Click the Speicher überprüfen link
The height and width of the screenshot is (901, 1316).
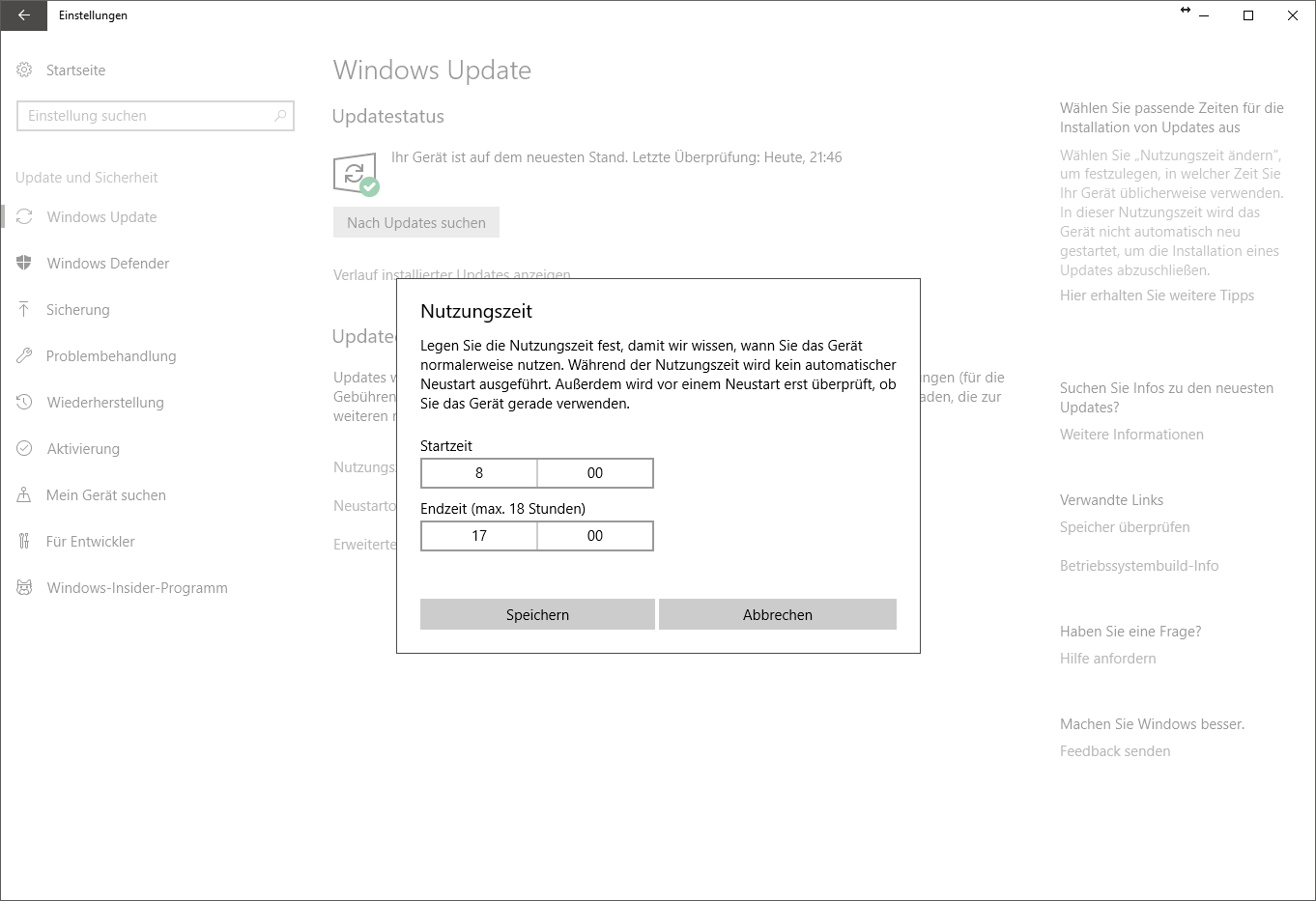click(1125, 527)
